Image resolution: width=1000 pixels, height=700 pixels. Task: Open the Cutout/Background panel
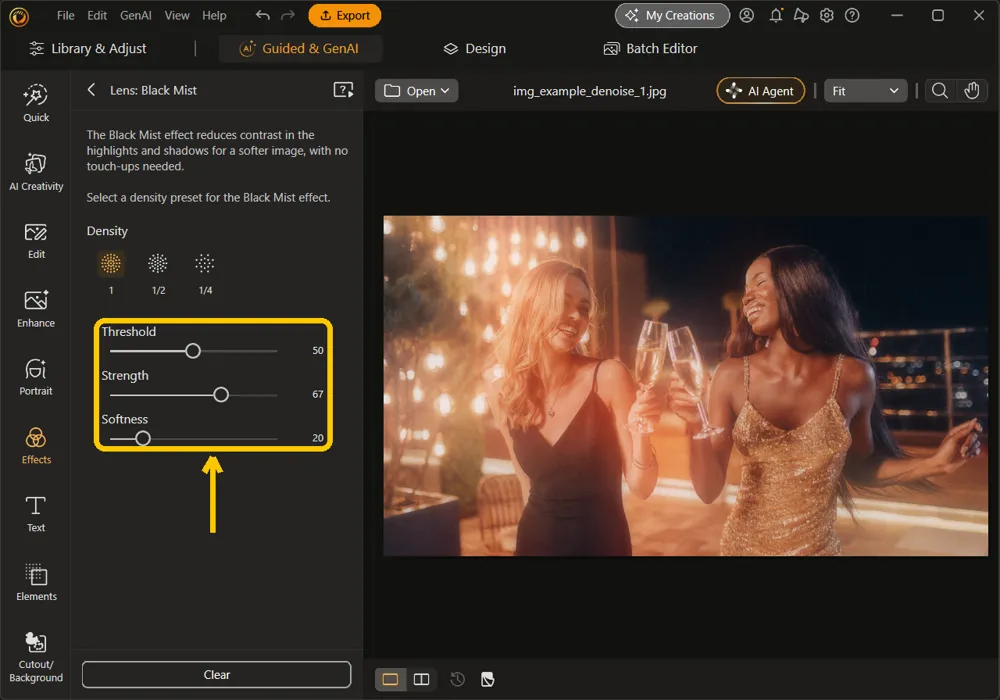point(36,657)
